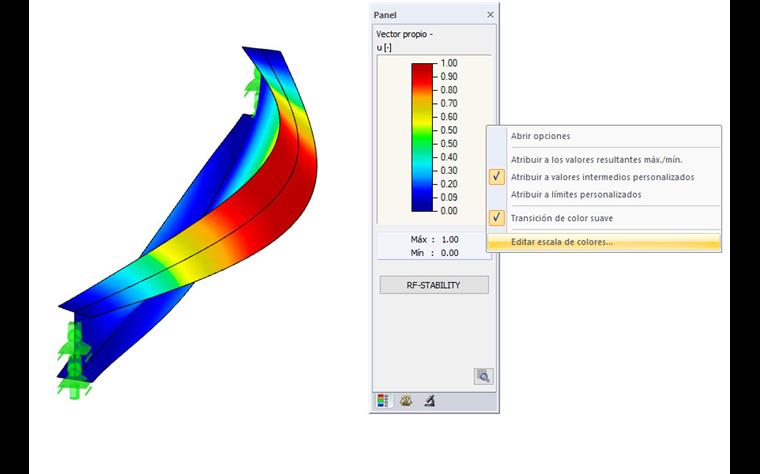Toggle 'Atribuir a valores intermedios personalizados'

(604, 177)
